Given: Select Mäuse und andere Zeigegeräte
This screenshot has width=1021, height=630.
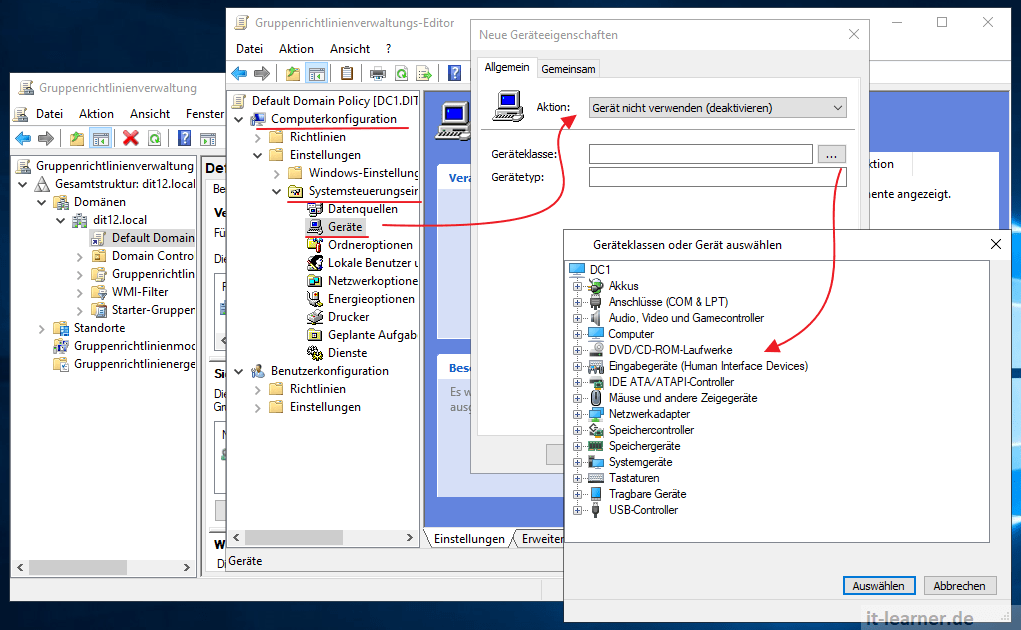Looking at the screenshot, I should click(x=682, y=398).
